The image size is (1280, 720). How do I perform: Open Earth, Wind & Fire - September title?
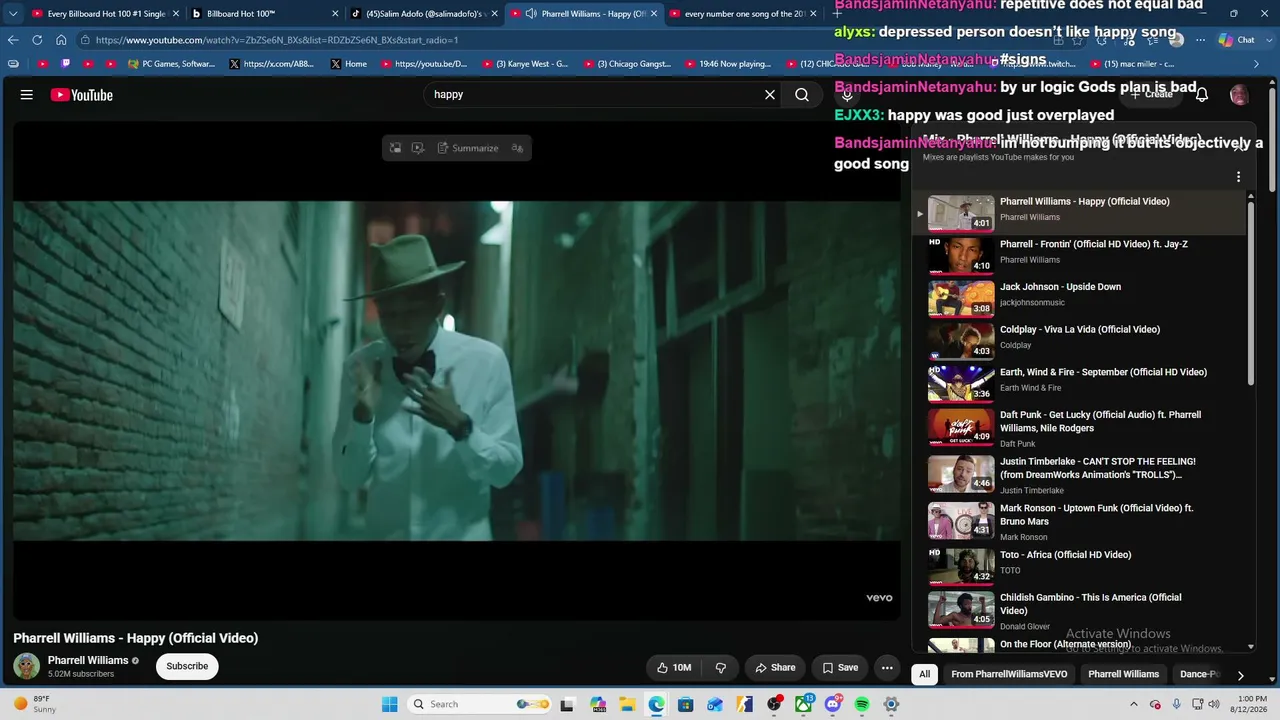(1103, 372)
